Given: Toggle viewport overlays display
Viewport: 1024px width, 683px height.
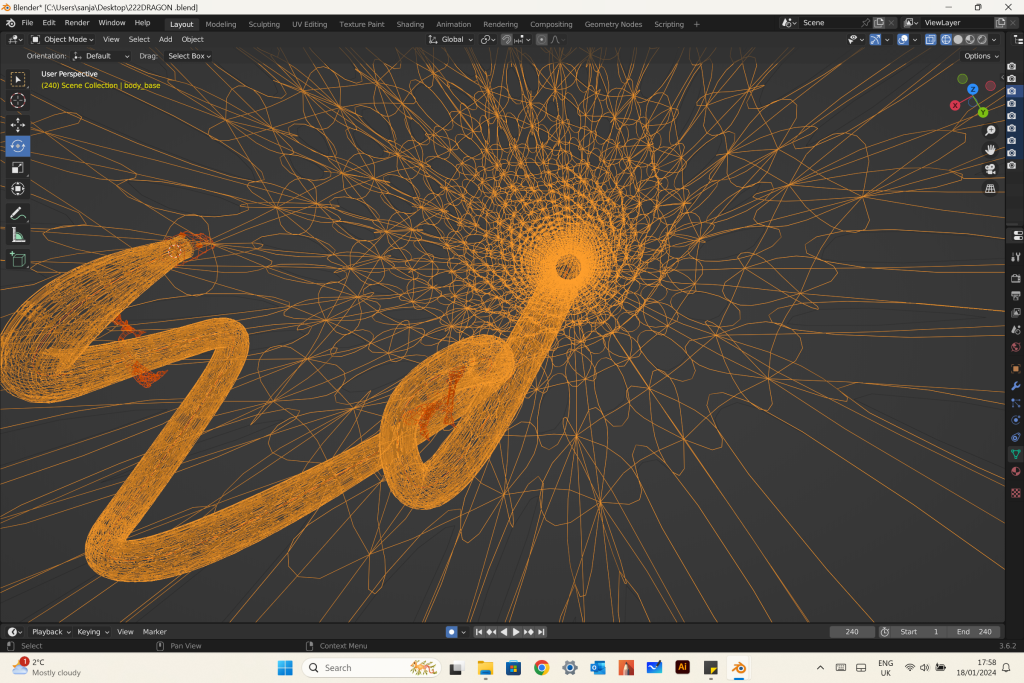Looking at the screenshot, I should click(903, 40).
